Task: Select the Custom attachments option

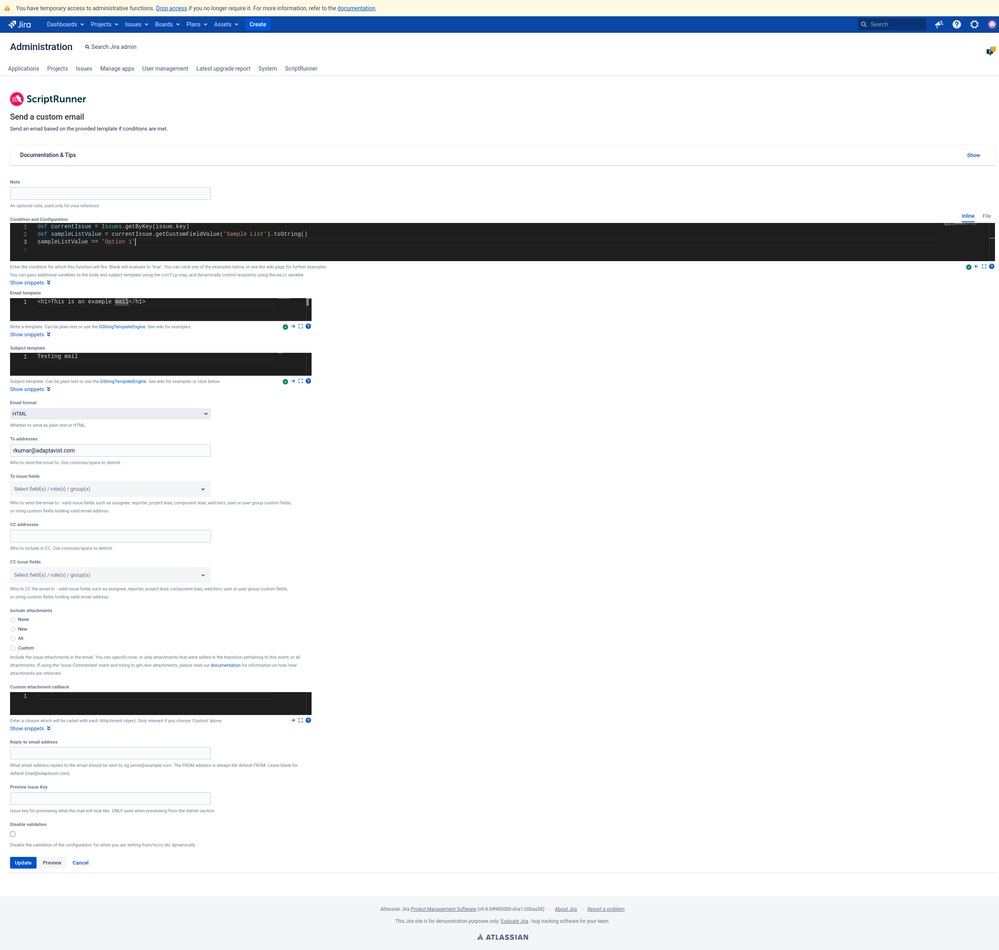Action: click(x=12, y=647)
